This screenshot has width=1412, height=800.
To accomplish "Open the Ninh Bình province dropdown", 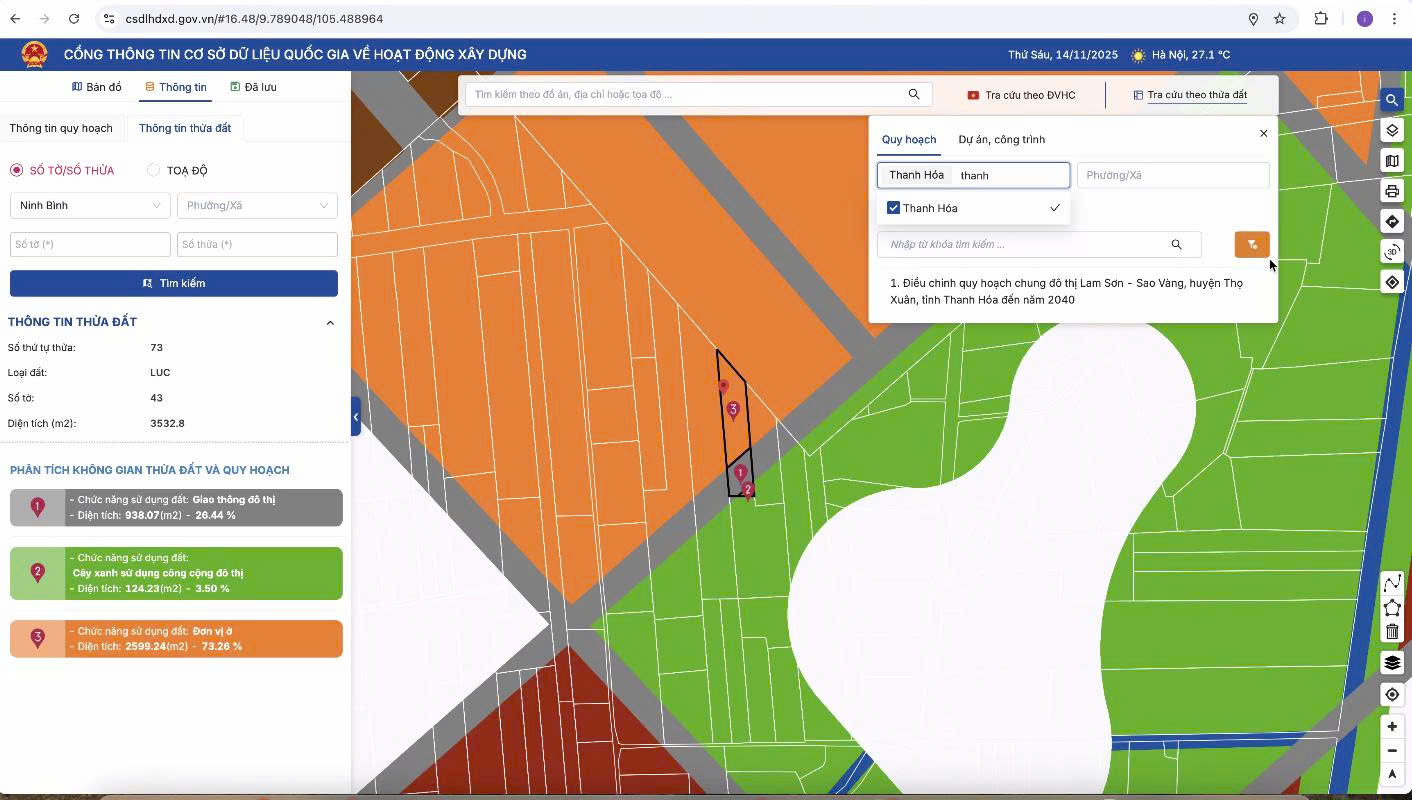I will [x=89, y=206].
